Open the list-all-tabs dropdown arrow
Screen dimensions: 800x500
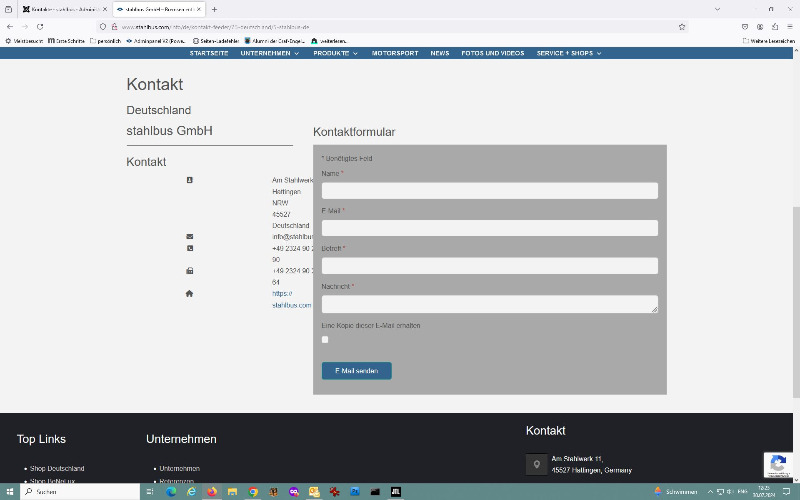(x=717, y=9)
